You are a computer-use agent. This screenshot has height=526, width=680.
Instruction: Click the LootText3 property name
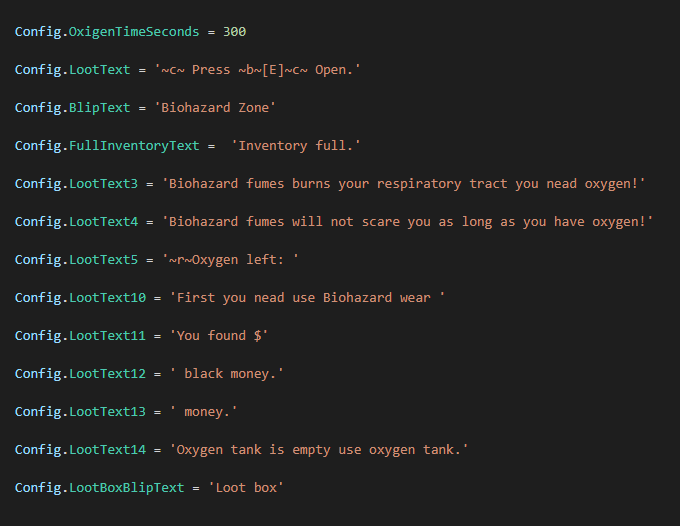[103, 184]
